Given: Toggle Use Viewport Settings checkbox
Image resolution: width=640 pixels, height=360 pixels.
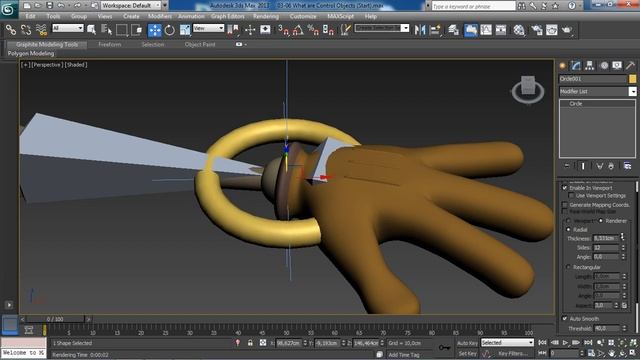Looking at the screenshot, I should pyautogui.click(x=571, y=196).
